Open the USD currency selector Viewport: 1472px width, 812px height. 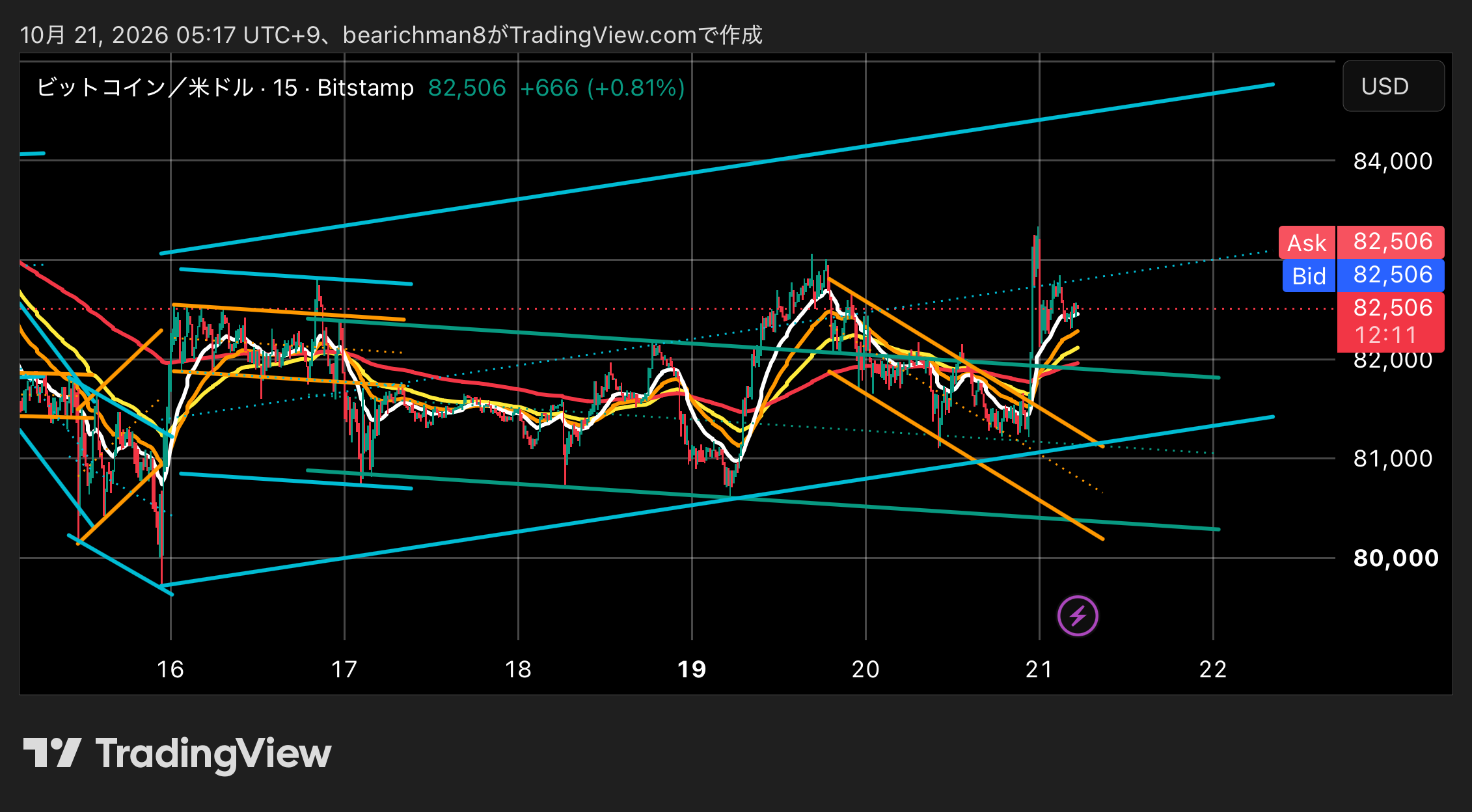tap(1393, 87)
